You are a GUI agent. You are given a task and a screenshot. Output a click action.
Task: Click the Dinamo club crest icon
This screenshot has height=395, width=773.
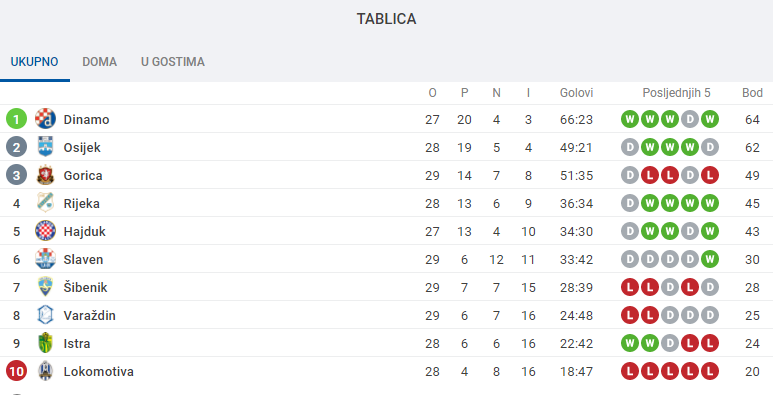click(x=45, y=119)
